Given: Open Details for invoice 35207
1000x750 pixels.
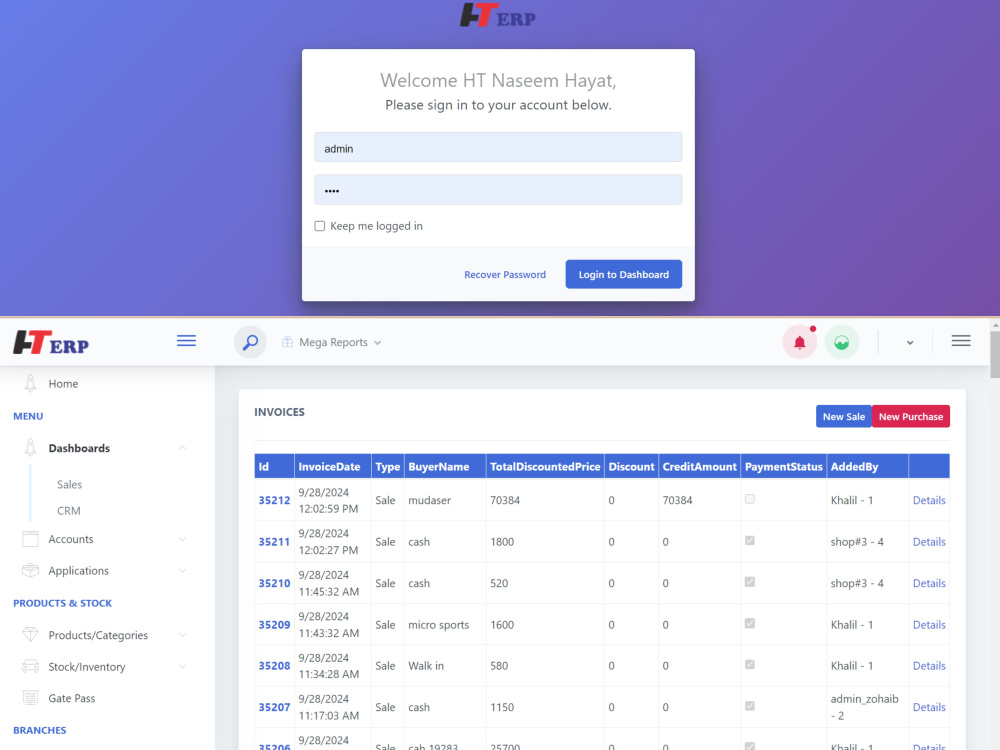Looking at the screenshot, I should point(929,707).
